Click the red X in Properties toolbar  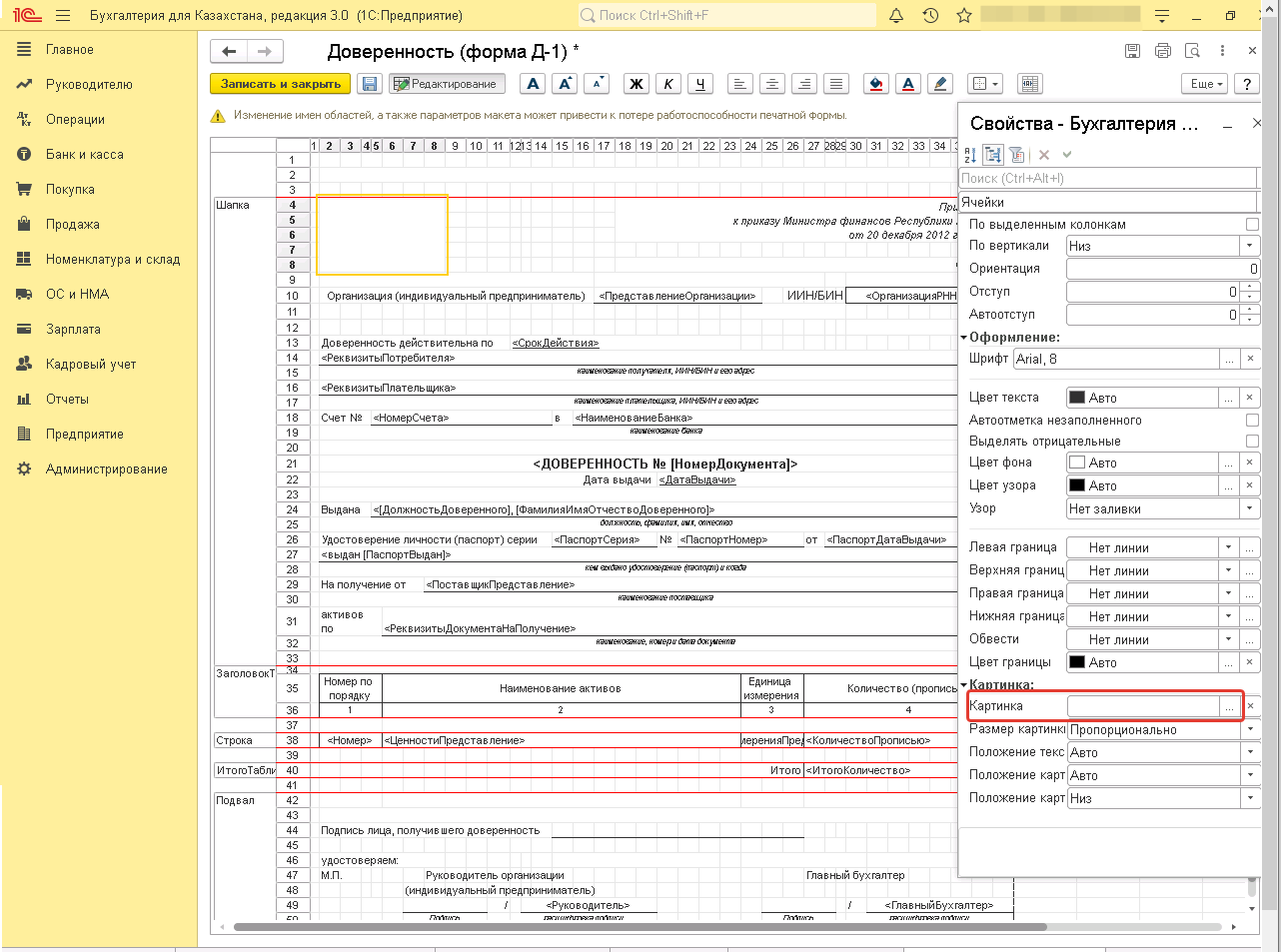pyautogui.click(x=1044, y=155)
